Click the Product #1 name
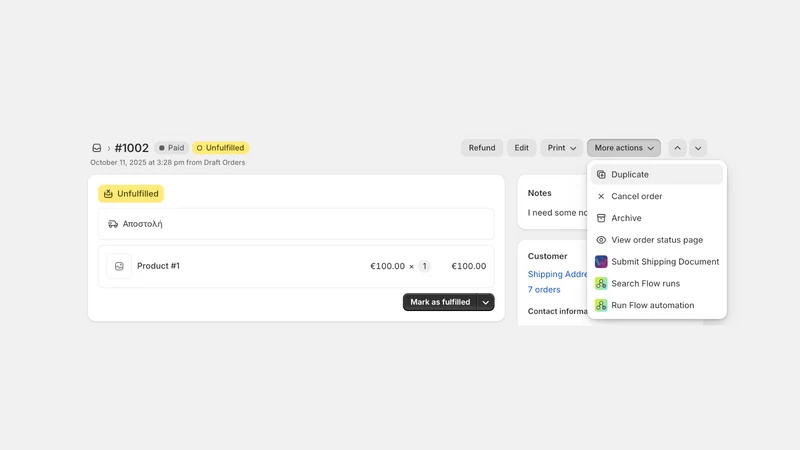800x450 pixels. [x=158, y=266]
